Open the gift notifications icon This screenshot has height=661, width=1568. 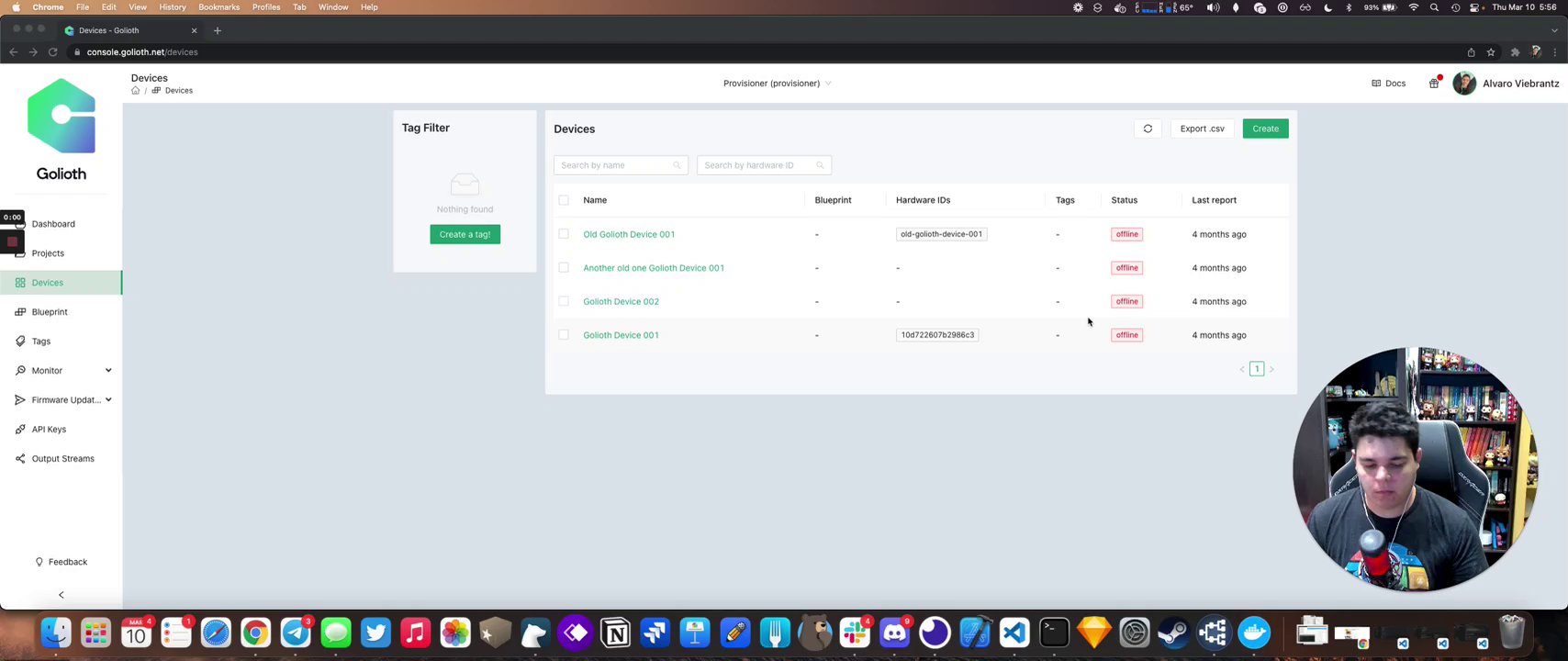(x=1434, y=84)
